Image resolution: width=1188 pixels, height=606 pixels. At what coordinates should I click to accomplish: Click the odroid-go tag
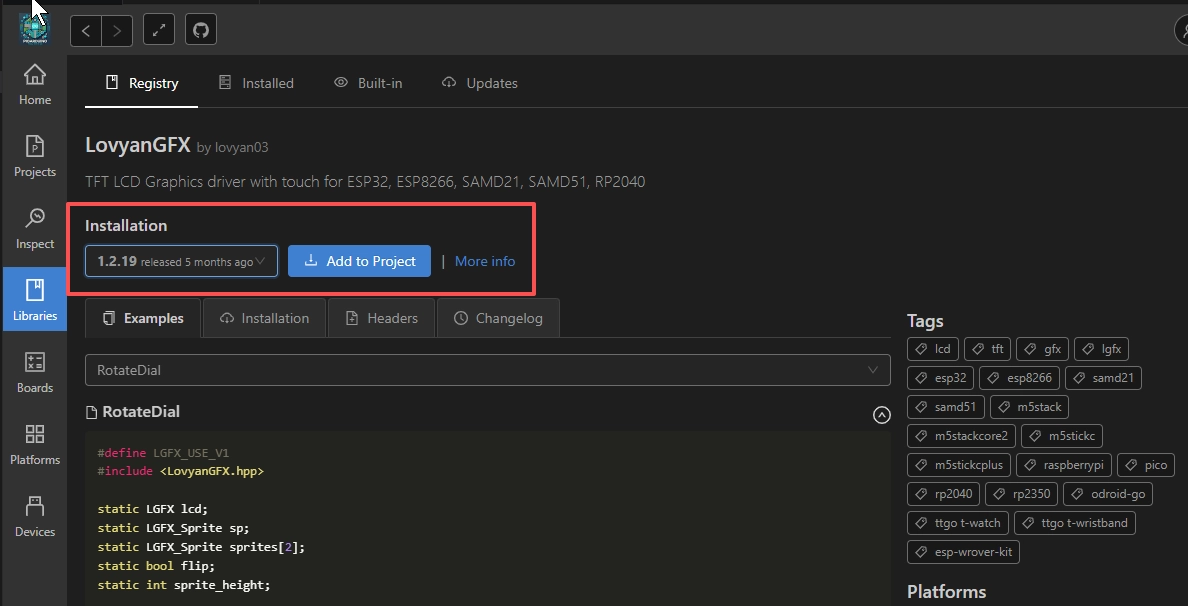1108,494
